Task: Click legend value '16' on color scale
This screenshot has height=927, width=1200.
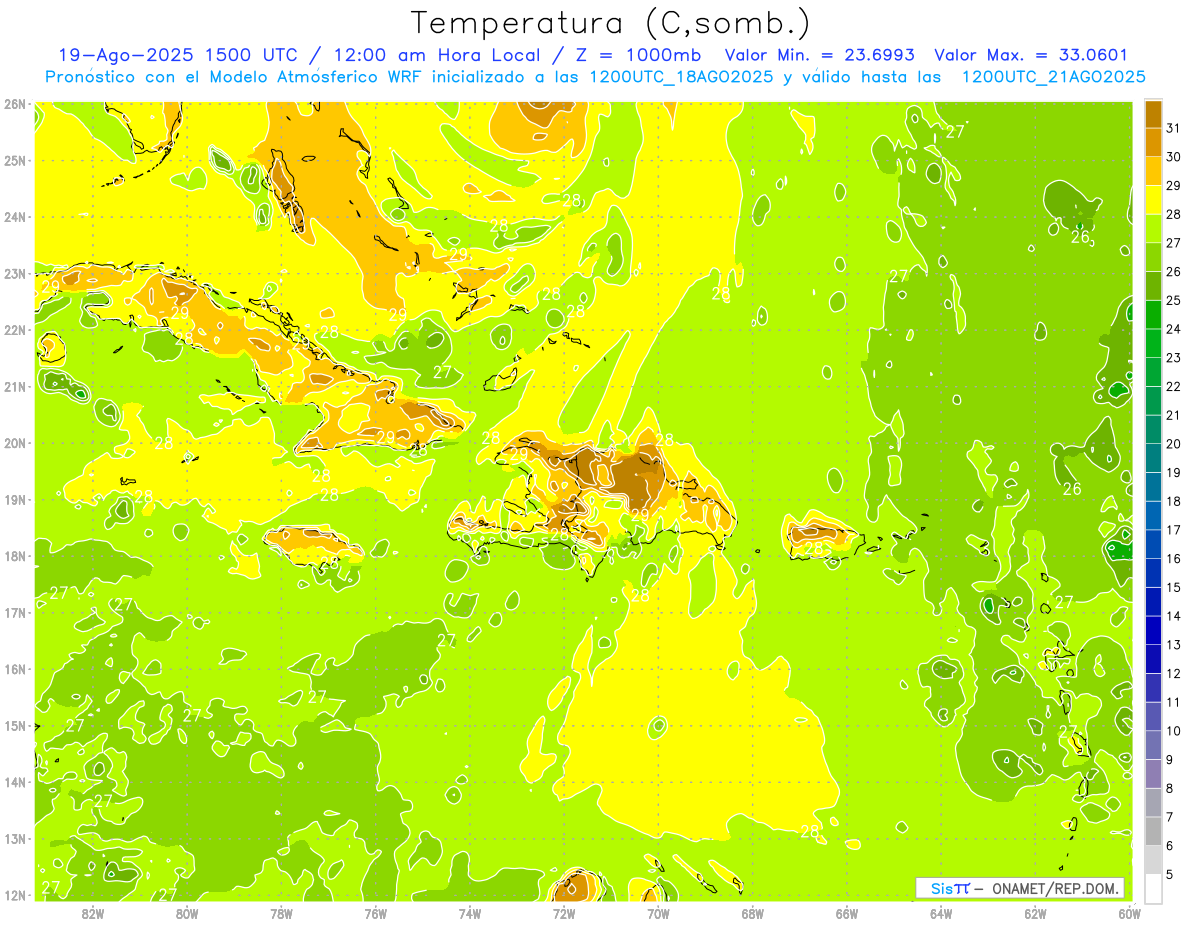Action: pos(1174,558)
